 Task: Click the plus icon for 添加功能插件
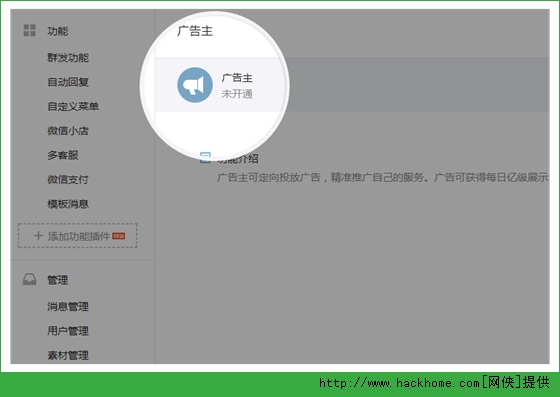[38, 236]
